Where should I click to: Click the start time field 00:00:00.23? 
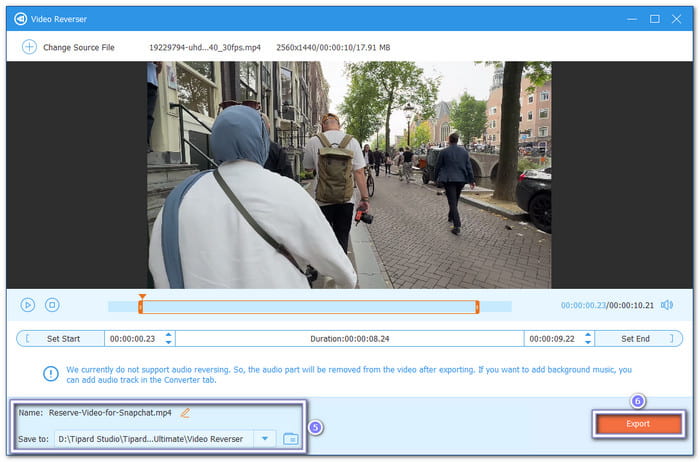pos(133,339)
